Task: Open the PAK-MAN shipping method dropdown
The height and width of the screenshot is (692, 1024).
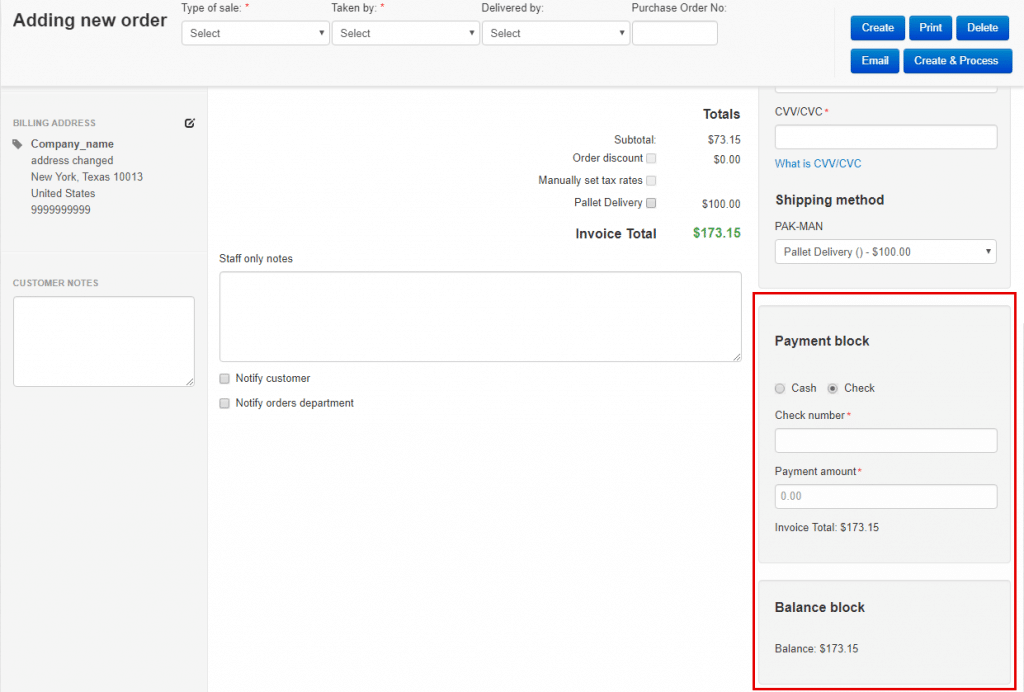Action: [x=885, y=252]
